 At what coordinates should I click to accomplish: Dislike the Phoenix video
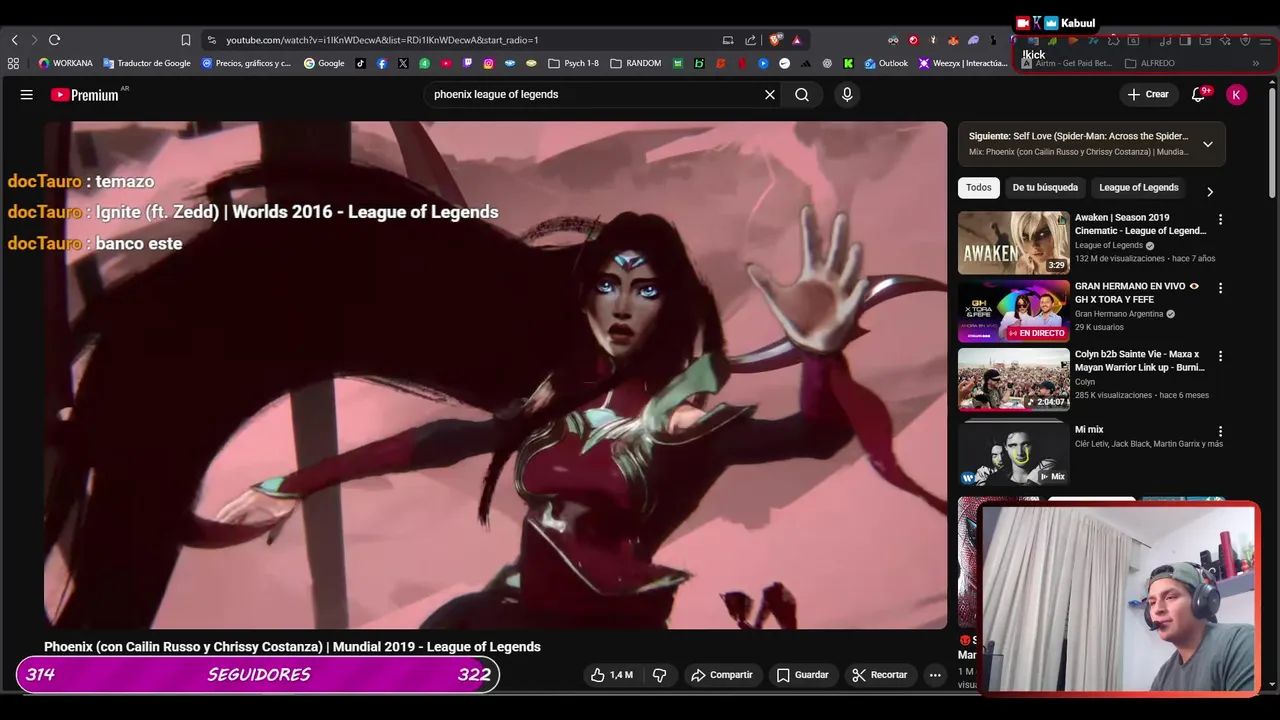pyautogui.click(x=659, y=675)
